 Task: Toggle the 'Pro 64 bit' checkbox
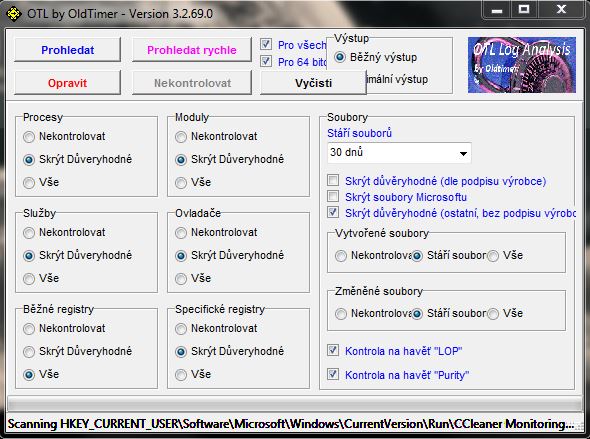tap(266, 61)
